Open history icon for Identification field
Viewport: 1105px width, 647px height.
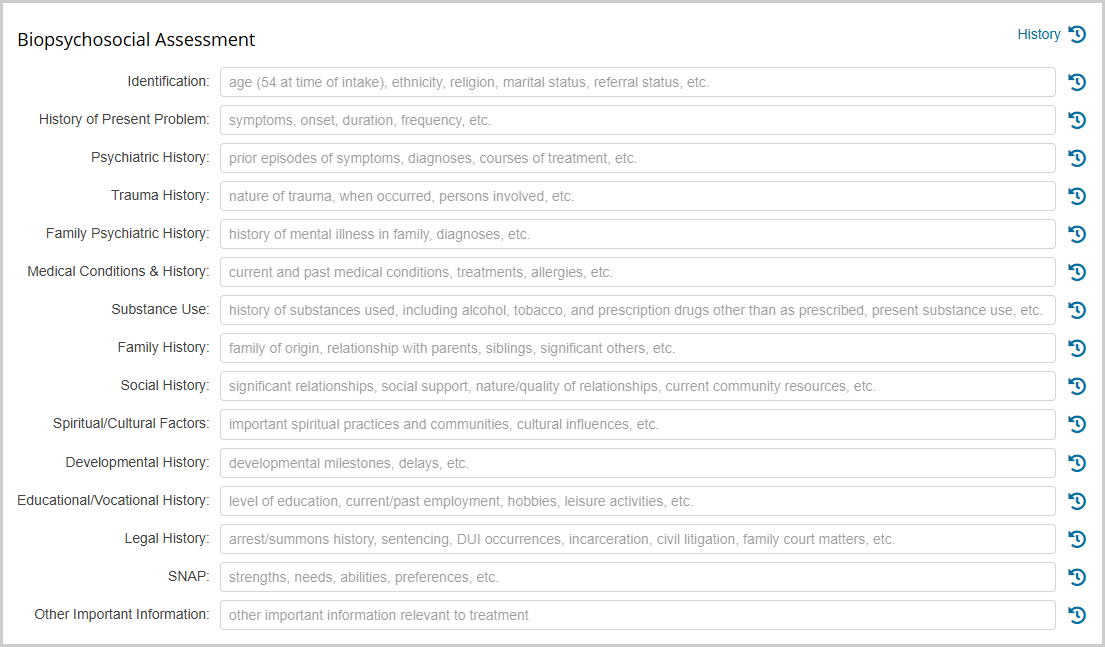click(1077, 82)
